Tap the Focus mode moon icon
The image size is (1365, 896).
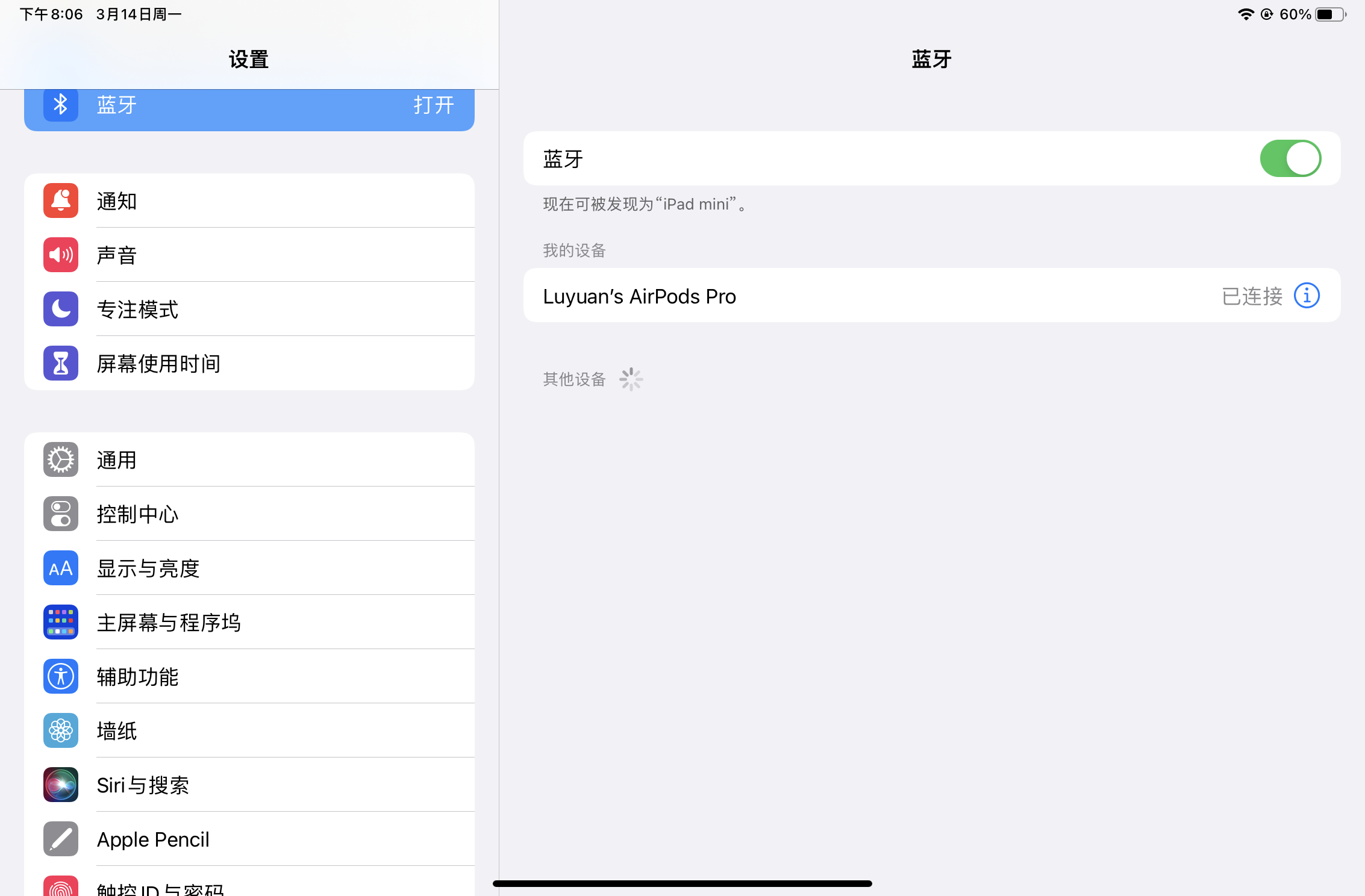[59, 308]
